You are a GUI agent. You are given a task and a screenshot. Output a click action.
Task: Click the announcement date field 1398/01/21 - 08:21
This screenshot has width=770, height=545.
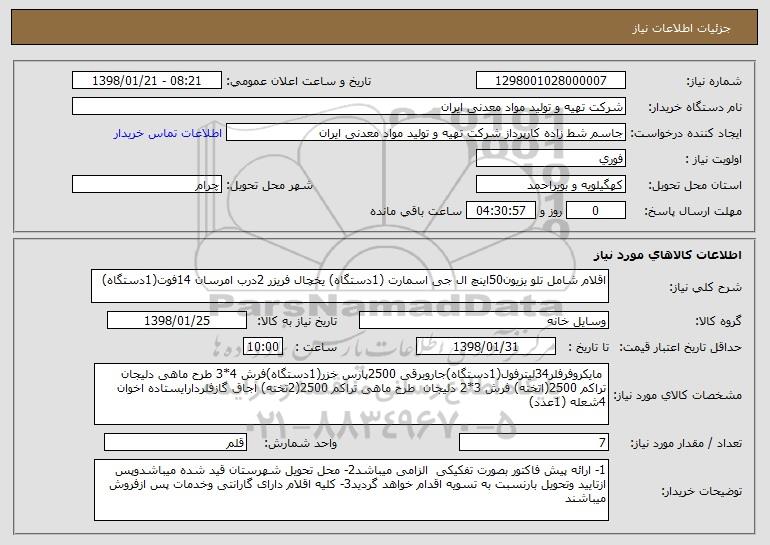[x=147, y=81]
